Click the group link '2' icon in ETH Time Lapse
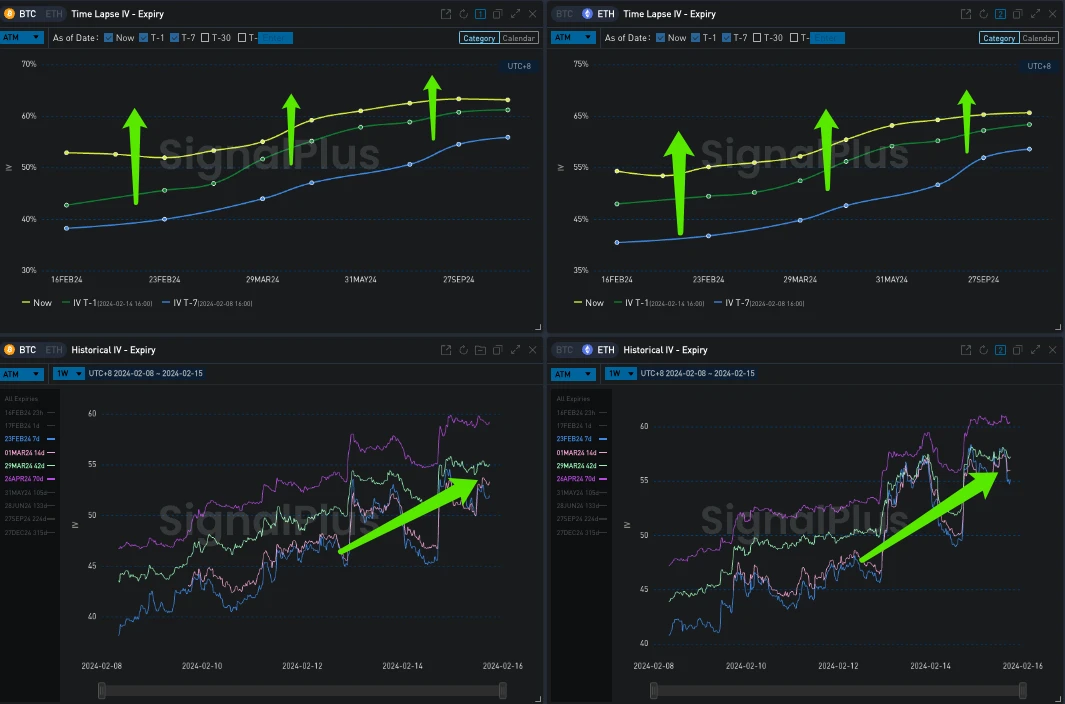Image resolution: width=1065 pixels, height=704 pixels. click(1000, 14)
